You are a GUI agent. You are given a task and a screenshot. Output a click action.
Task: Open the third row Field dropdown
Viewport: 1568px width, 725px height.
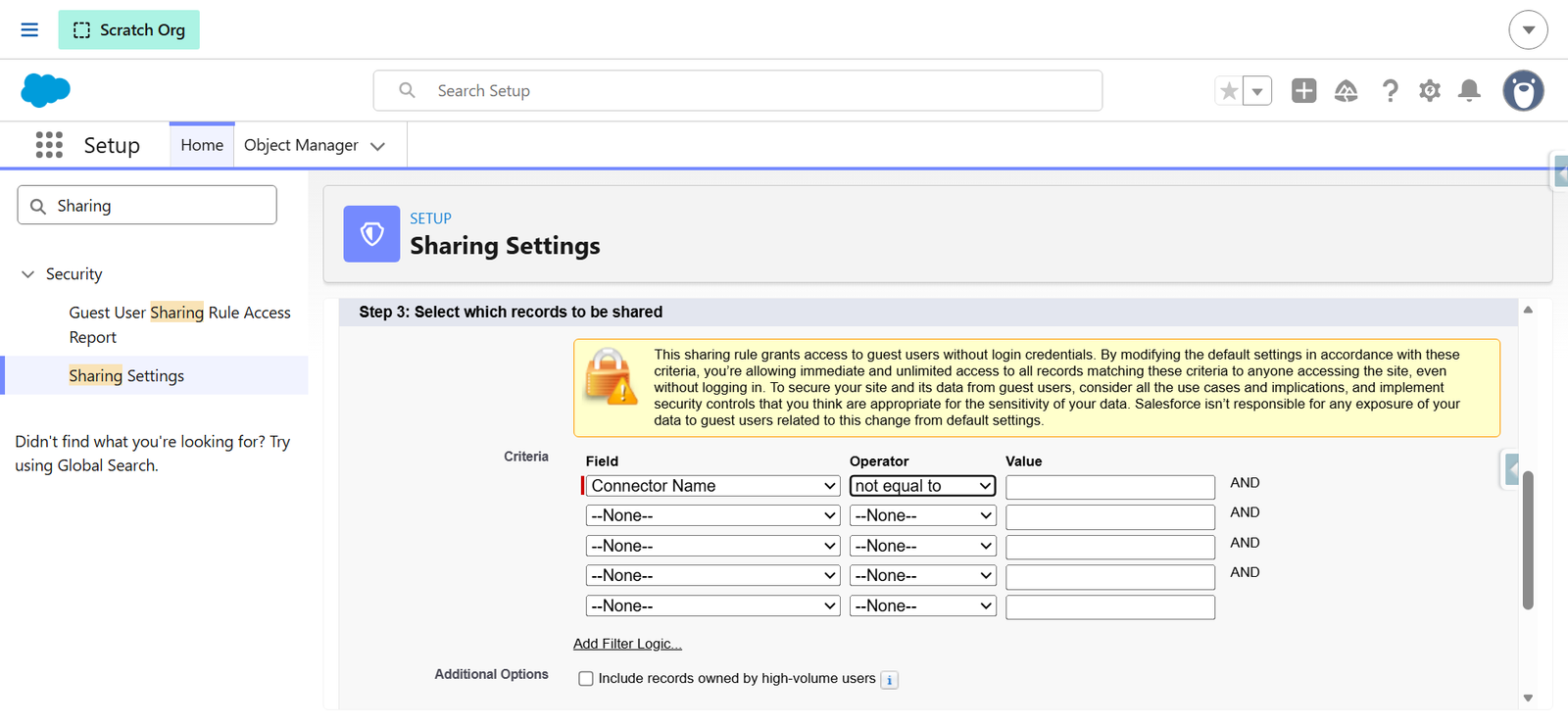712,546
